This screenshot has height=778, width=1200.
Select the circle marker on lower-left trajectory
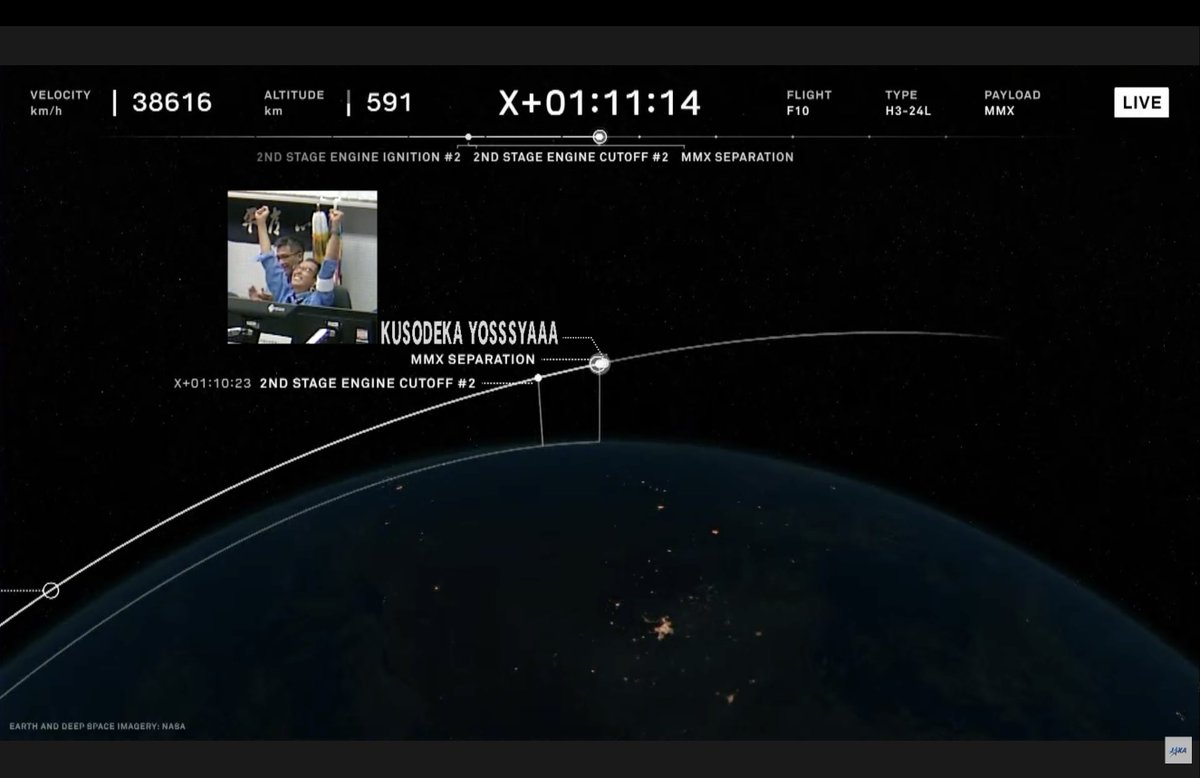click(x=51, y=590)
